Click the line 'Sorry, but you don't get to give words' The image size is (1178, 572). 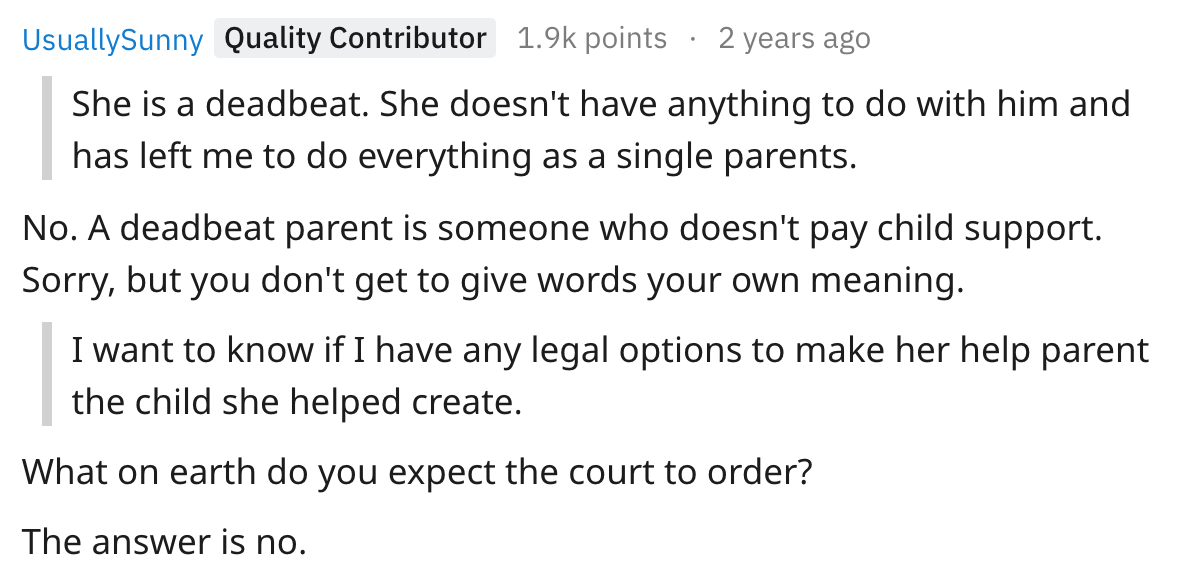[493, 280]
